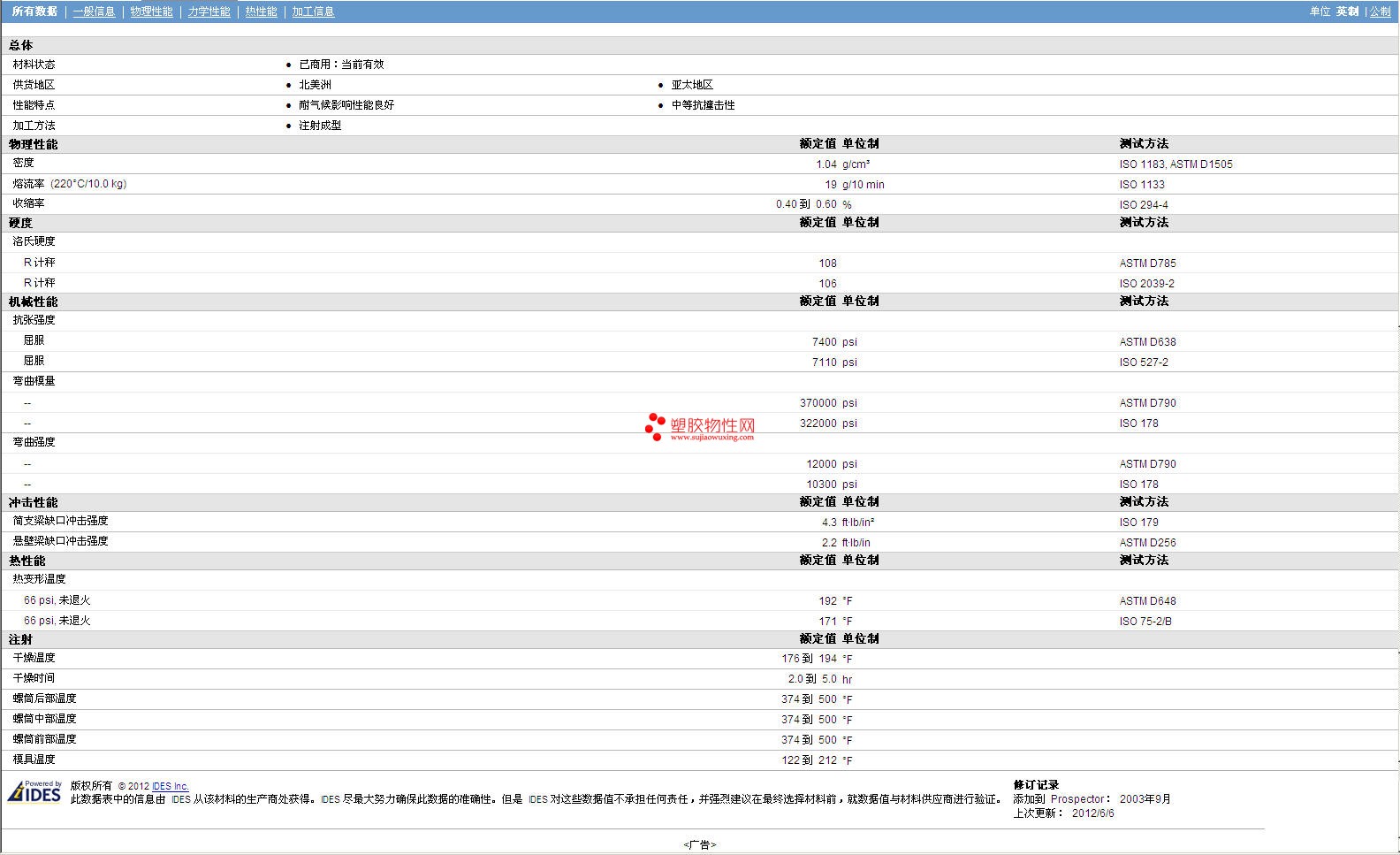
Task: Select flexural strength value 12000
Action: (x=821, y=464)
